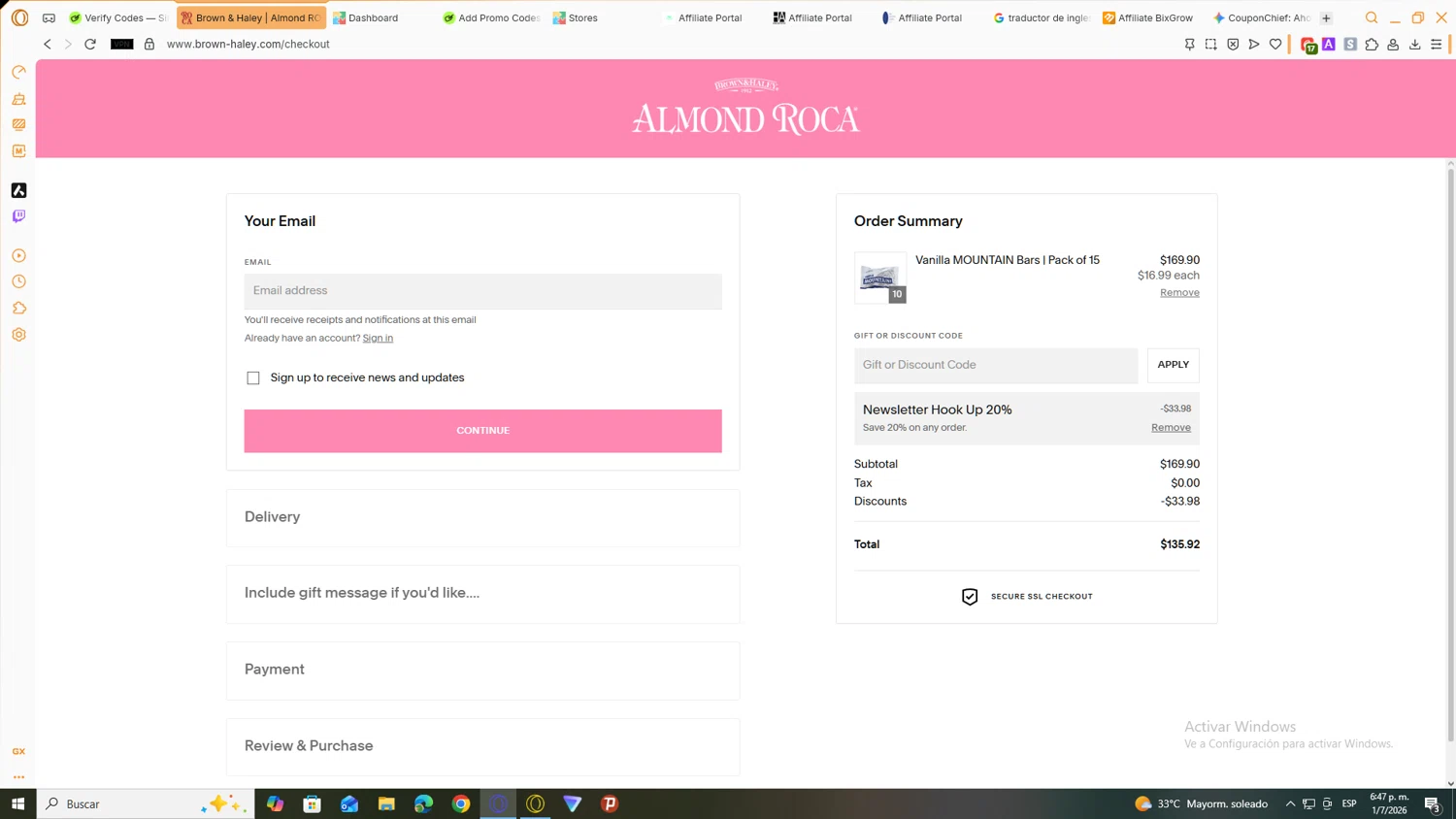Expand the Payment section
The image size is (1456, 819).
[x=482, y=671]
